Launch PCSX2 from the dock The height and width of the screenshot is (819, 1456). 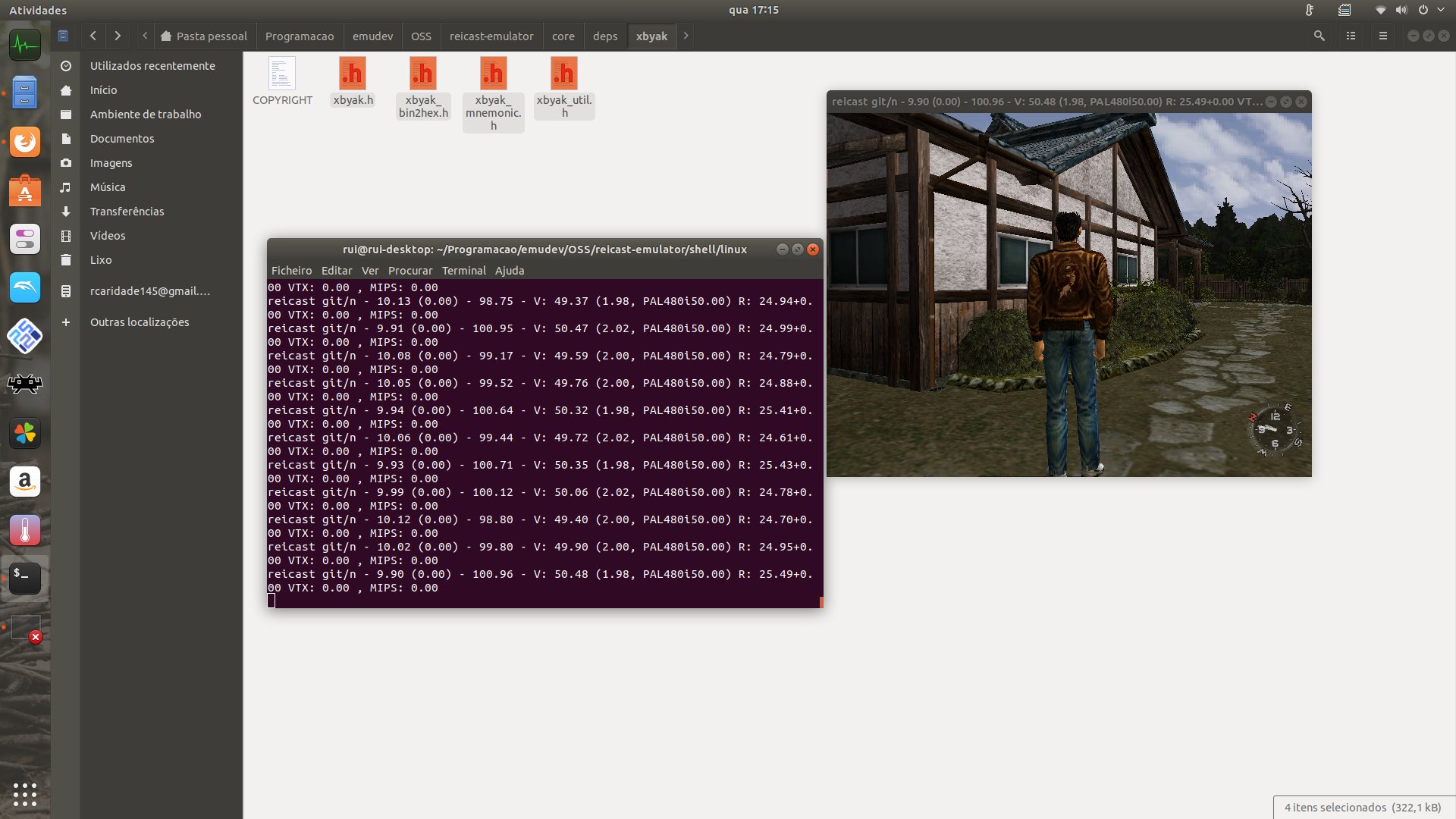[25, 336]
